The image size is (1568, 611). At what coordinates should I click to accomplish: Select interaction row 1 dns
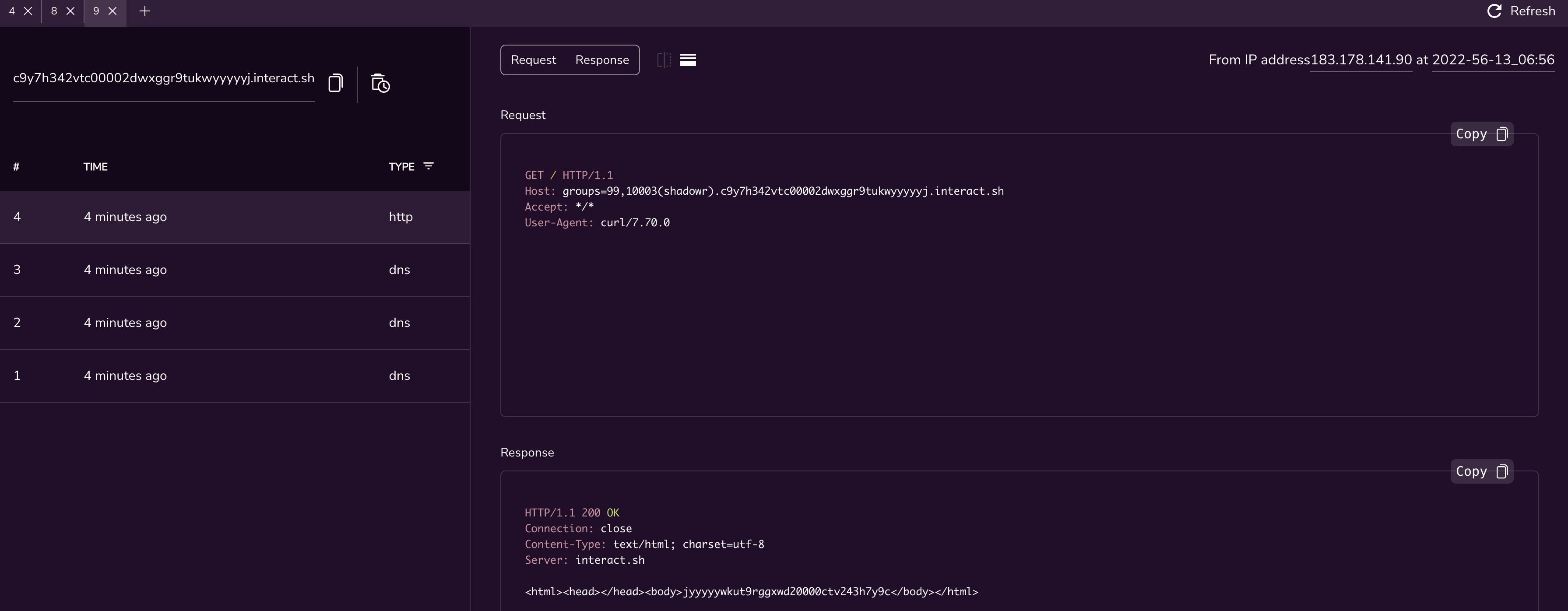(x=234, y=376)
